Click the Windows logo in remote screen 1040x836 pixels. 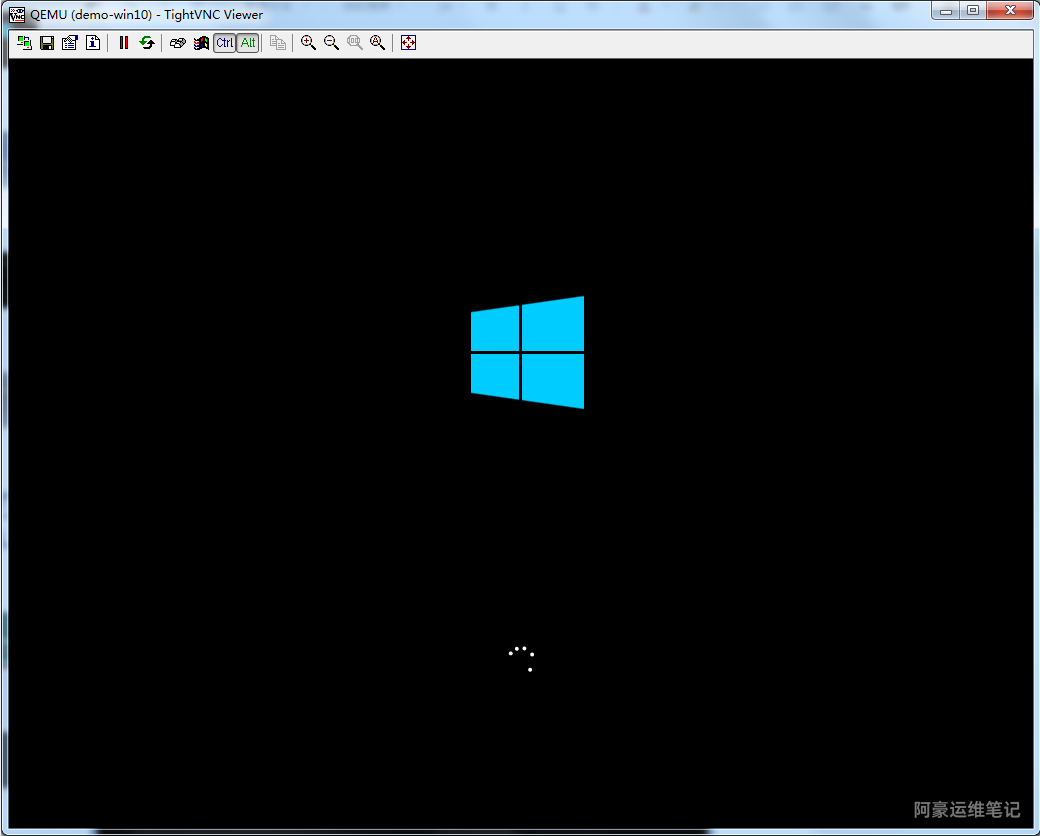(x=527, y=352)
